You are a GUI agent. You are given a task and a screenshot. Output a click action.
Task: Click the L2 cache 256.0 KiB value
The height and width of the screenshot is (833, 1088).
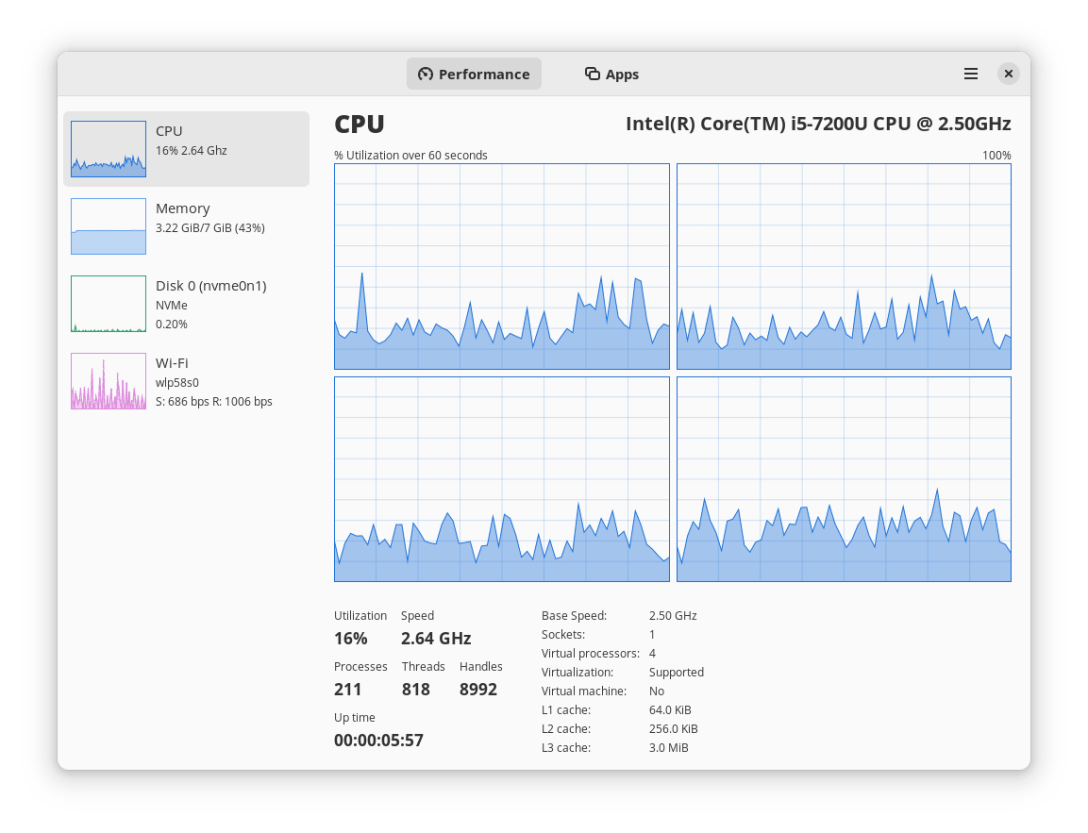673,729
